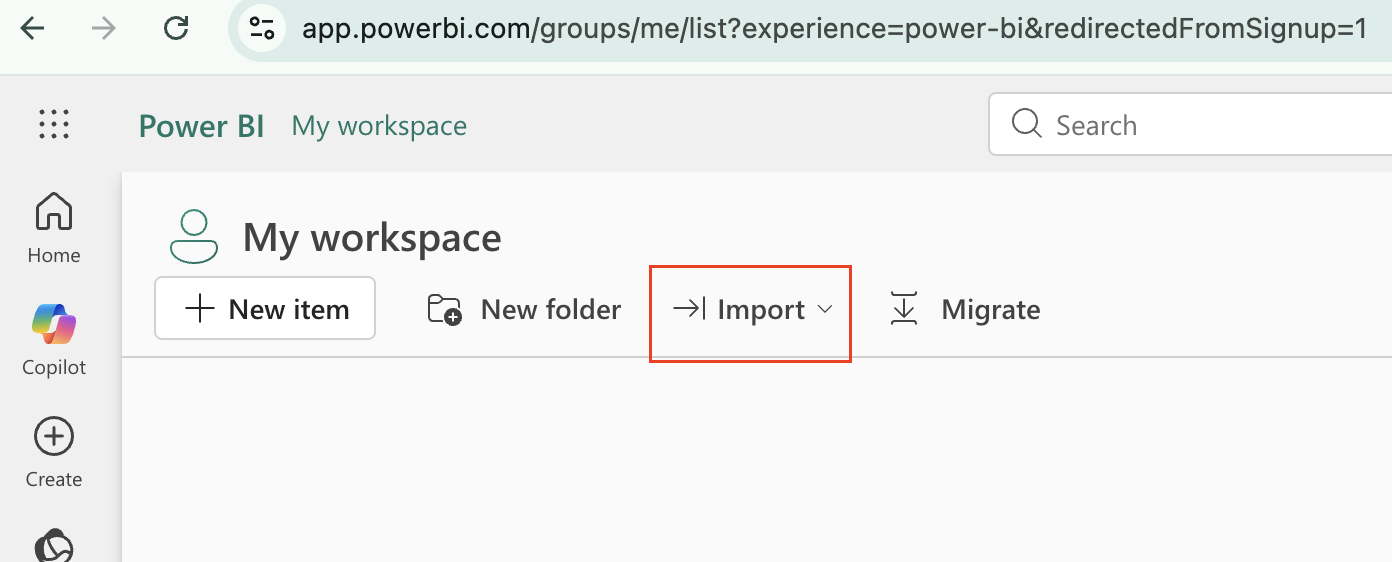Select the Migrate option

tap(964, 310)
